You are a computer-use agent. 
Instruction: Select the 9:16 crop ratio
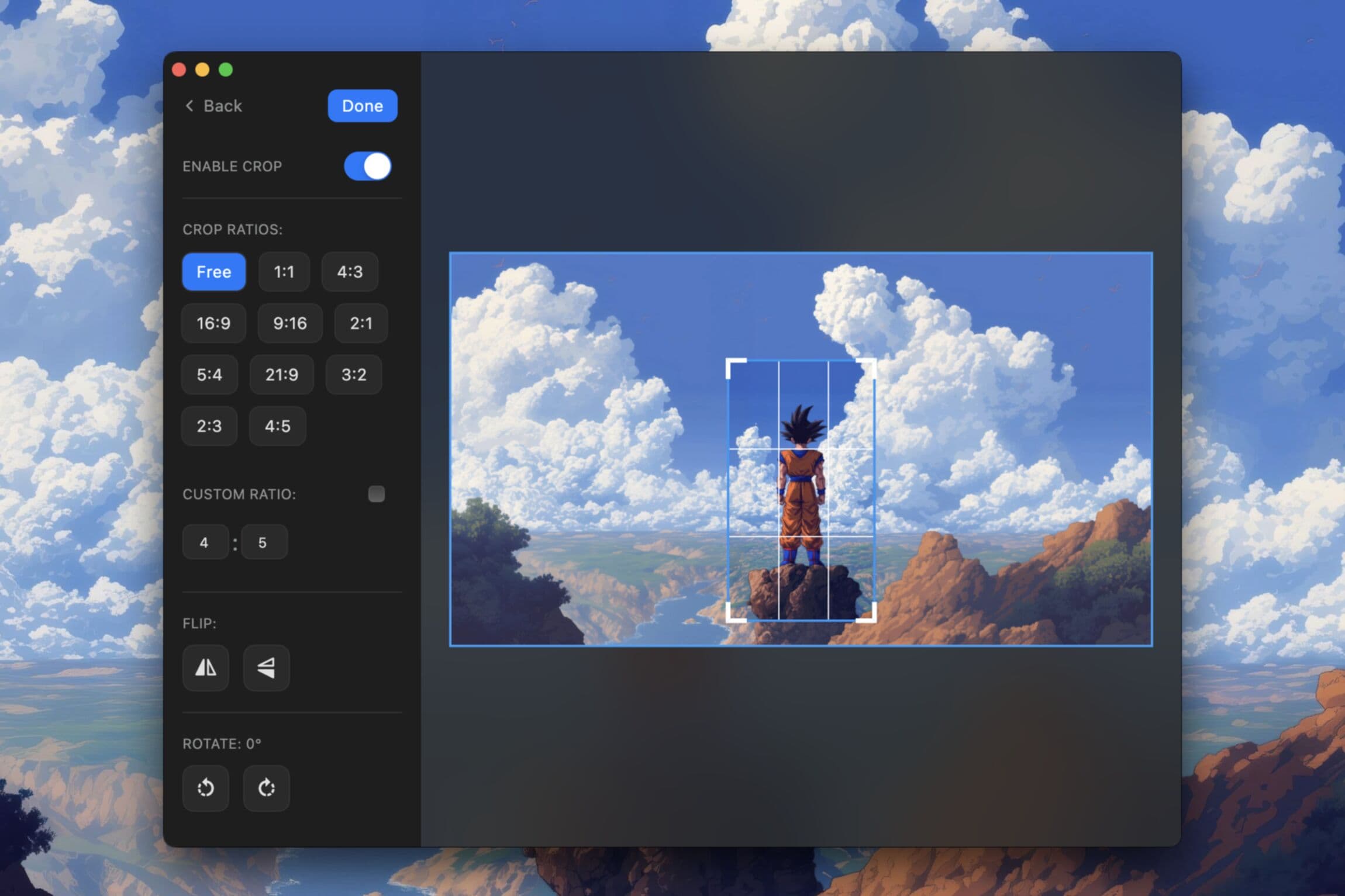290,323
